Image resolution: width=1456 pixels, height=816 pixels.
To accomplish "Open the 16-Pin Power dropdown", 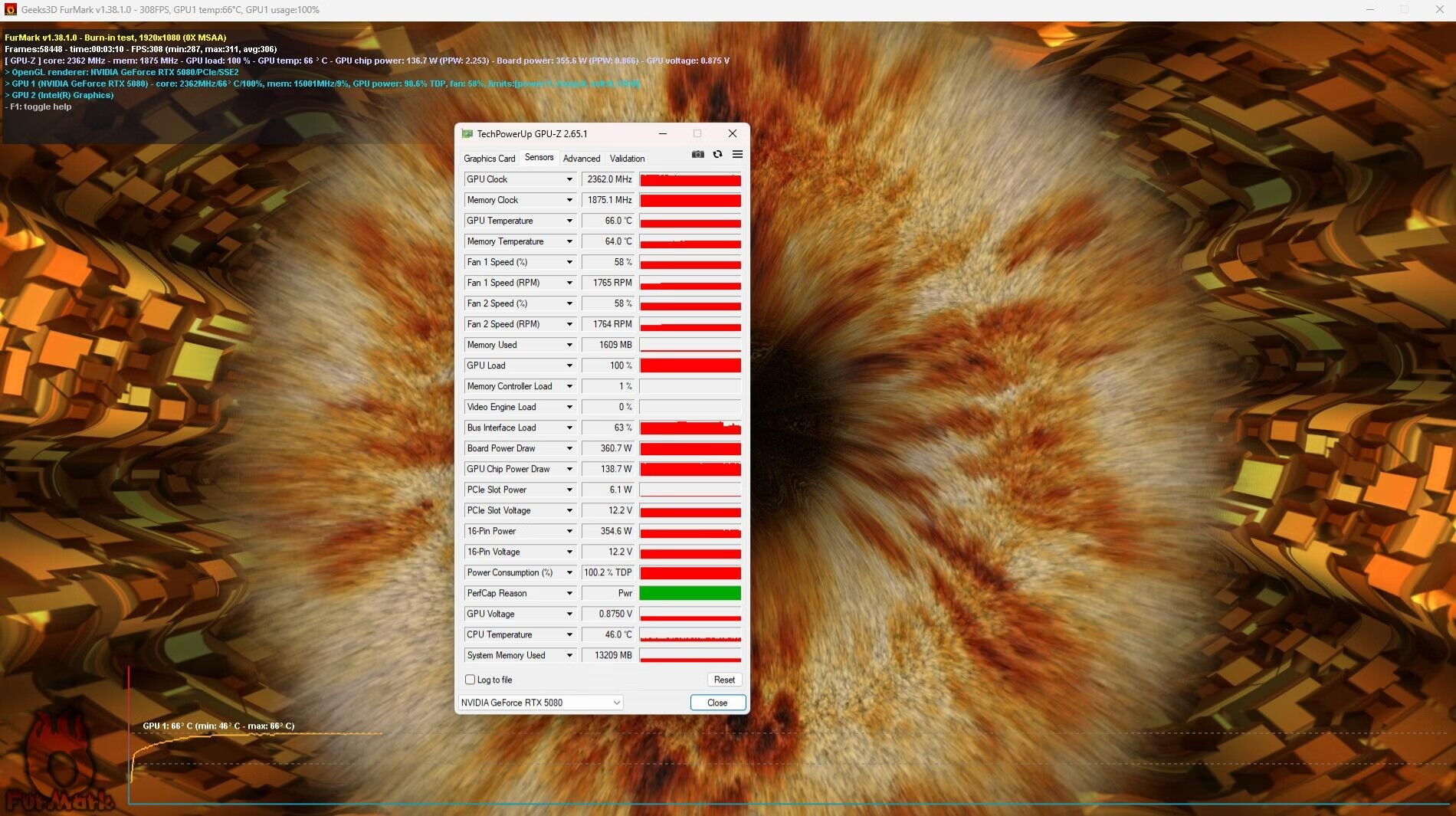I will [569, 531].
